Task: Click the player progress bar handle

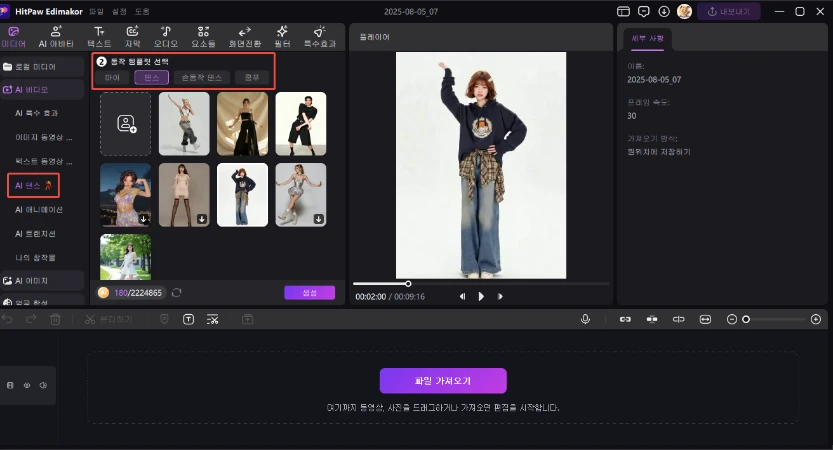Action: 408,284
